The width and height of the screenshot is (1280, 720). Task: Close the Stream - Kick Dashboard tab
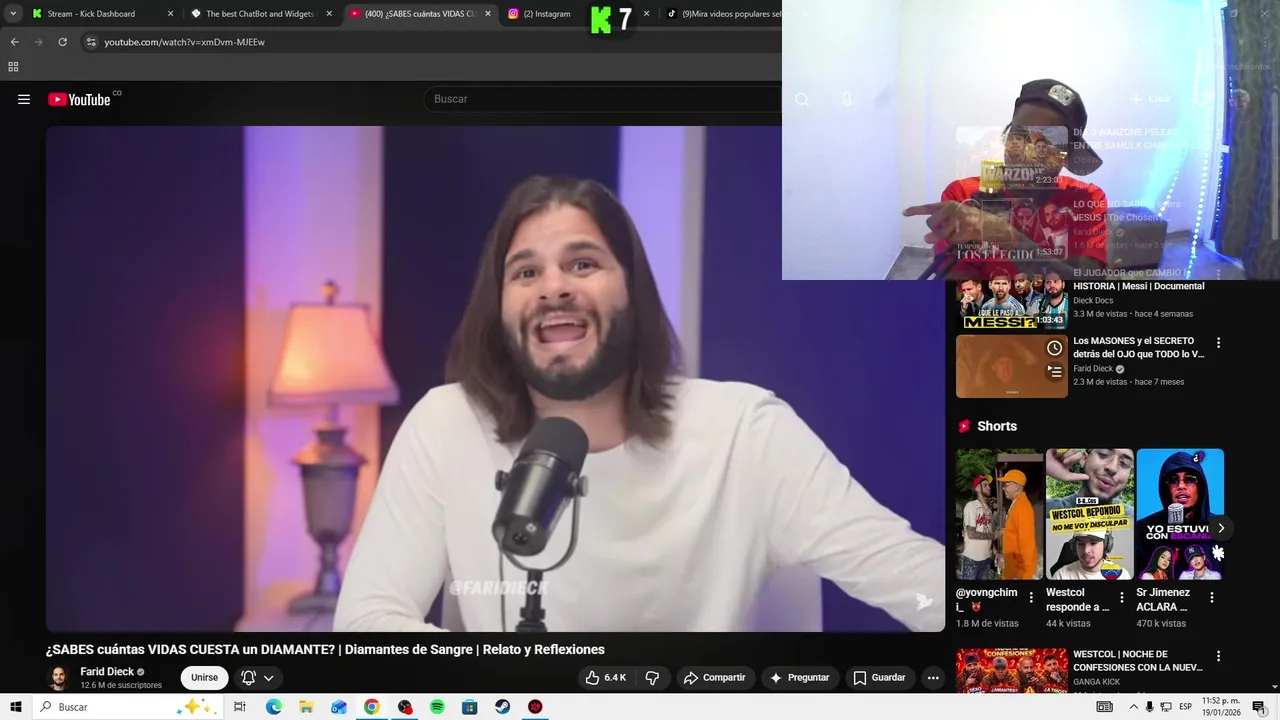170,14
